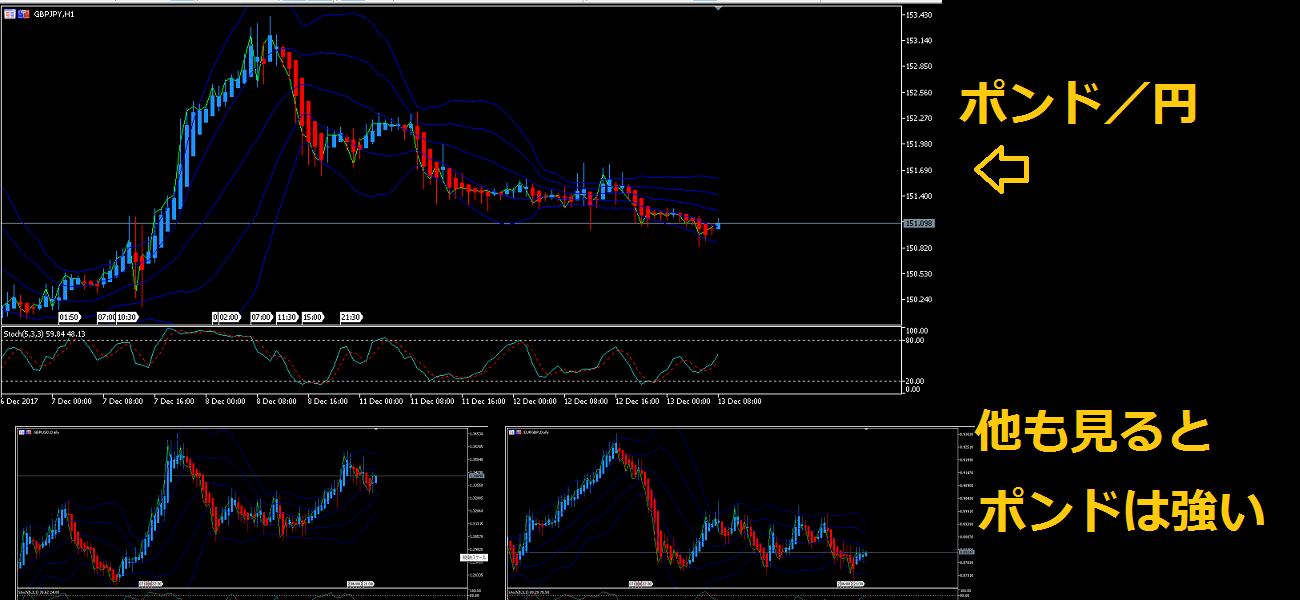
Task: Click the EURGBP chart shift triangle marker
Action: [x=866, y=429]
